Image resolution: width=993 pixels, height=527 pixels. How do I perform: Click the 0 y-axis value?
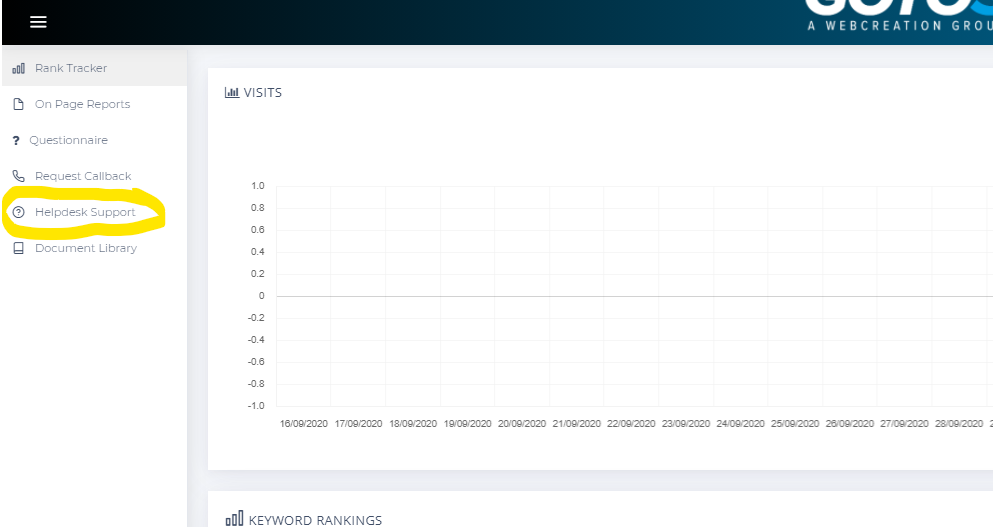pyautogui.click(x=262, y=296)
